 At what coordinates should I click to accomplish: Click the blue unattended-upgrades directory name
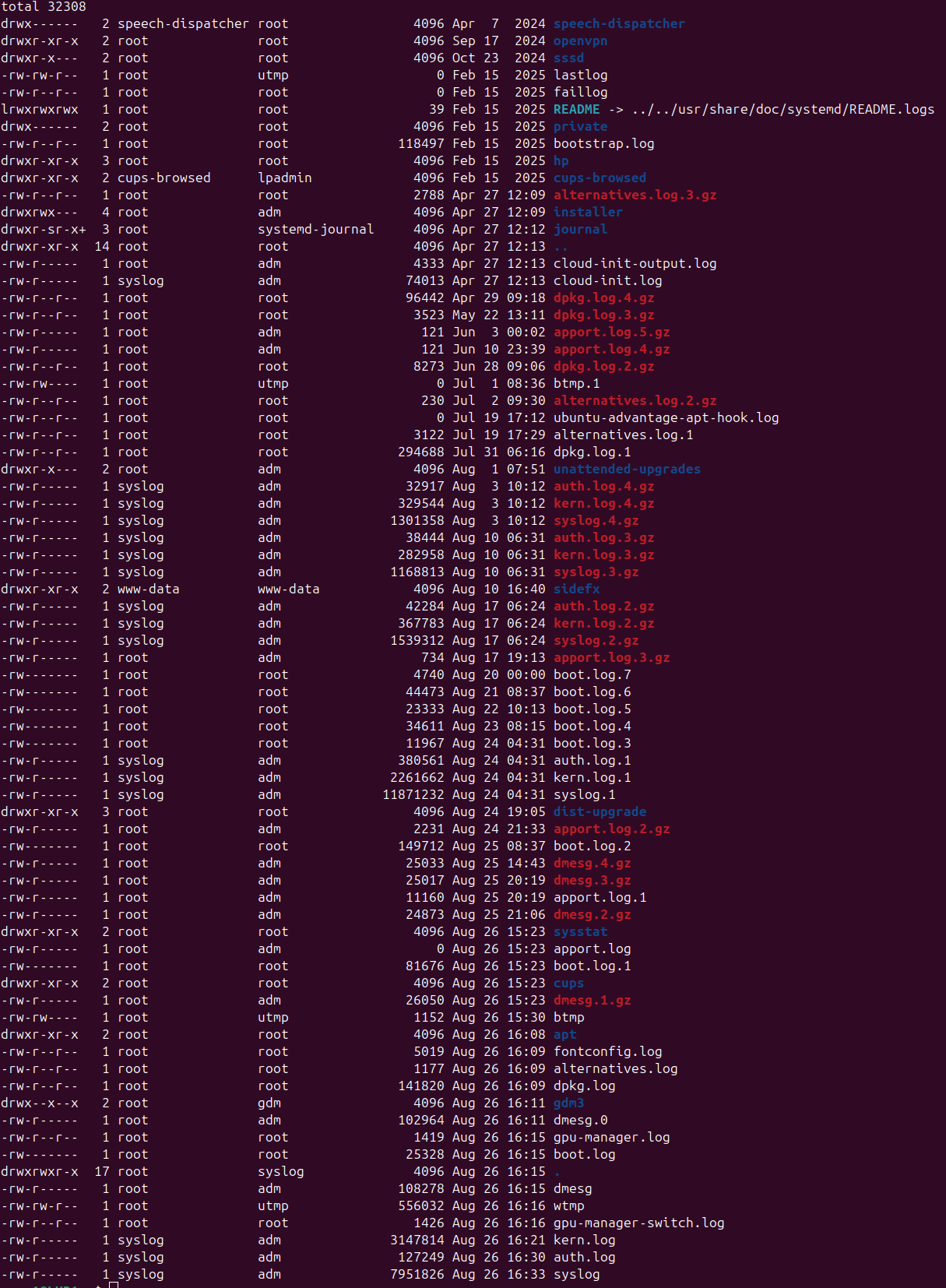click(x=627, y=470)
